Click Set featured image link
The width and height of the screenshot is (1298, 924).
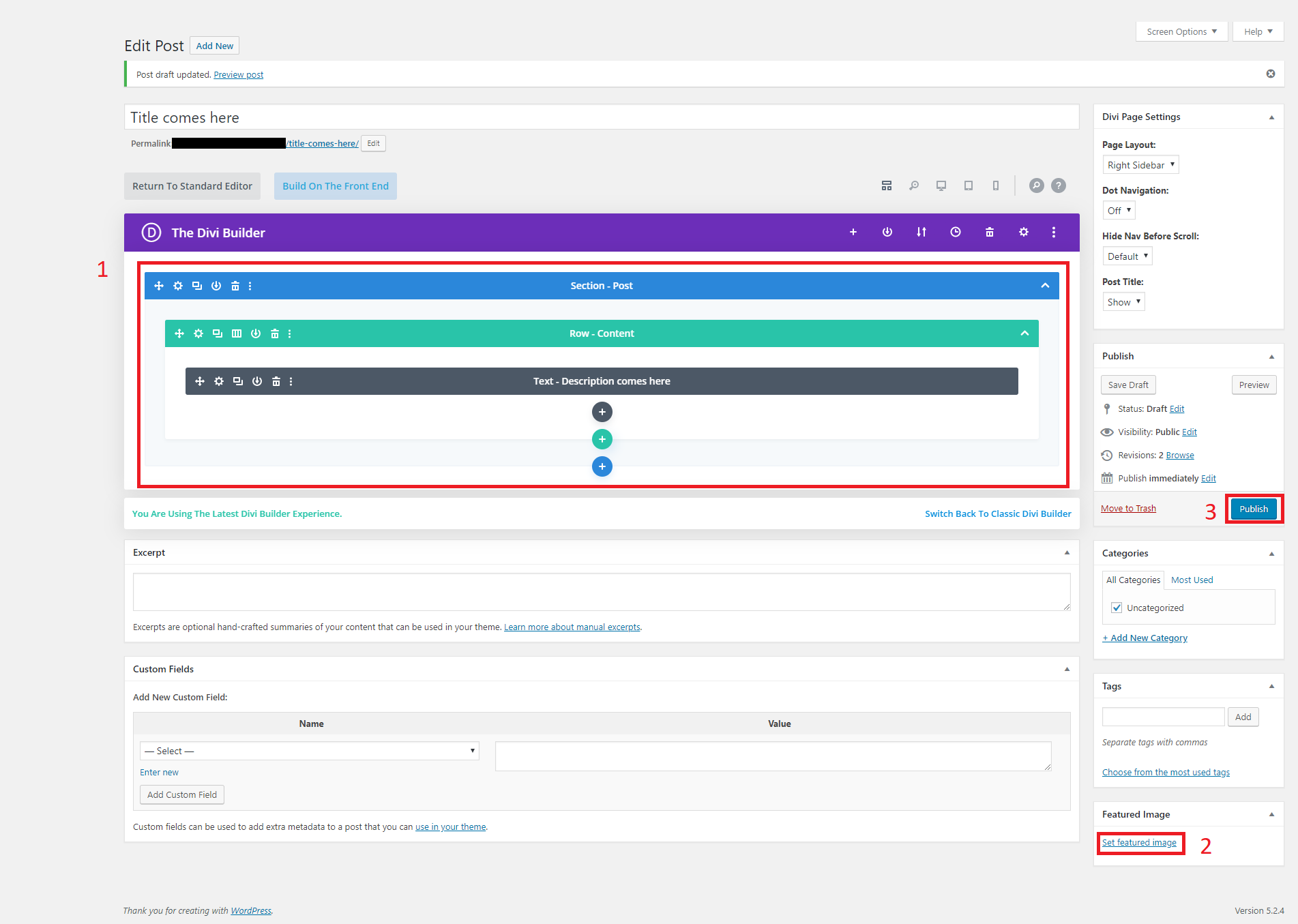pyautogui.click(x=1139, y=842)
